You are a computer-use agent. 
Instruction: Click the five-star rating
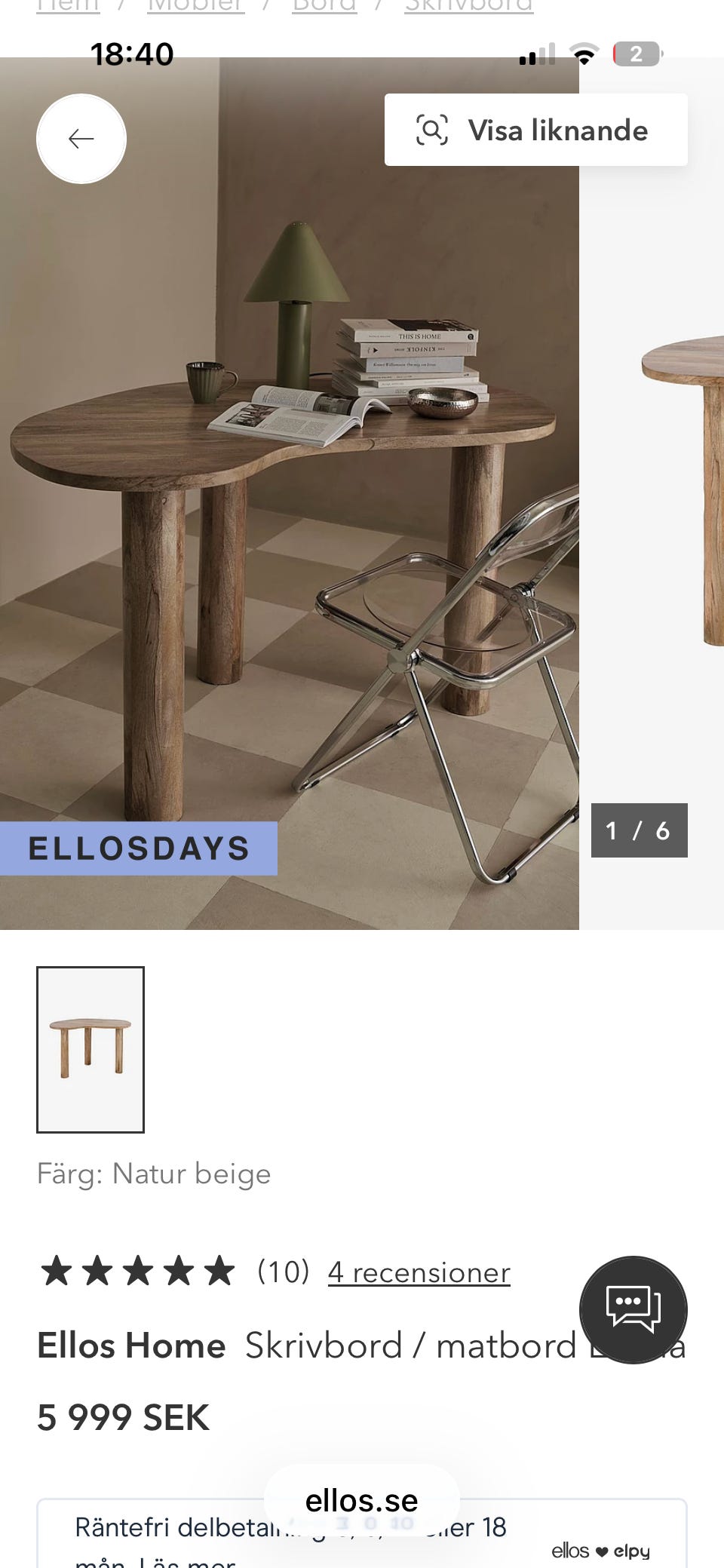[137, 1271]
